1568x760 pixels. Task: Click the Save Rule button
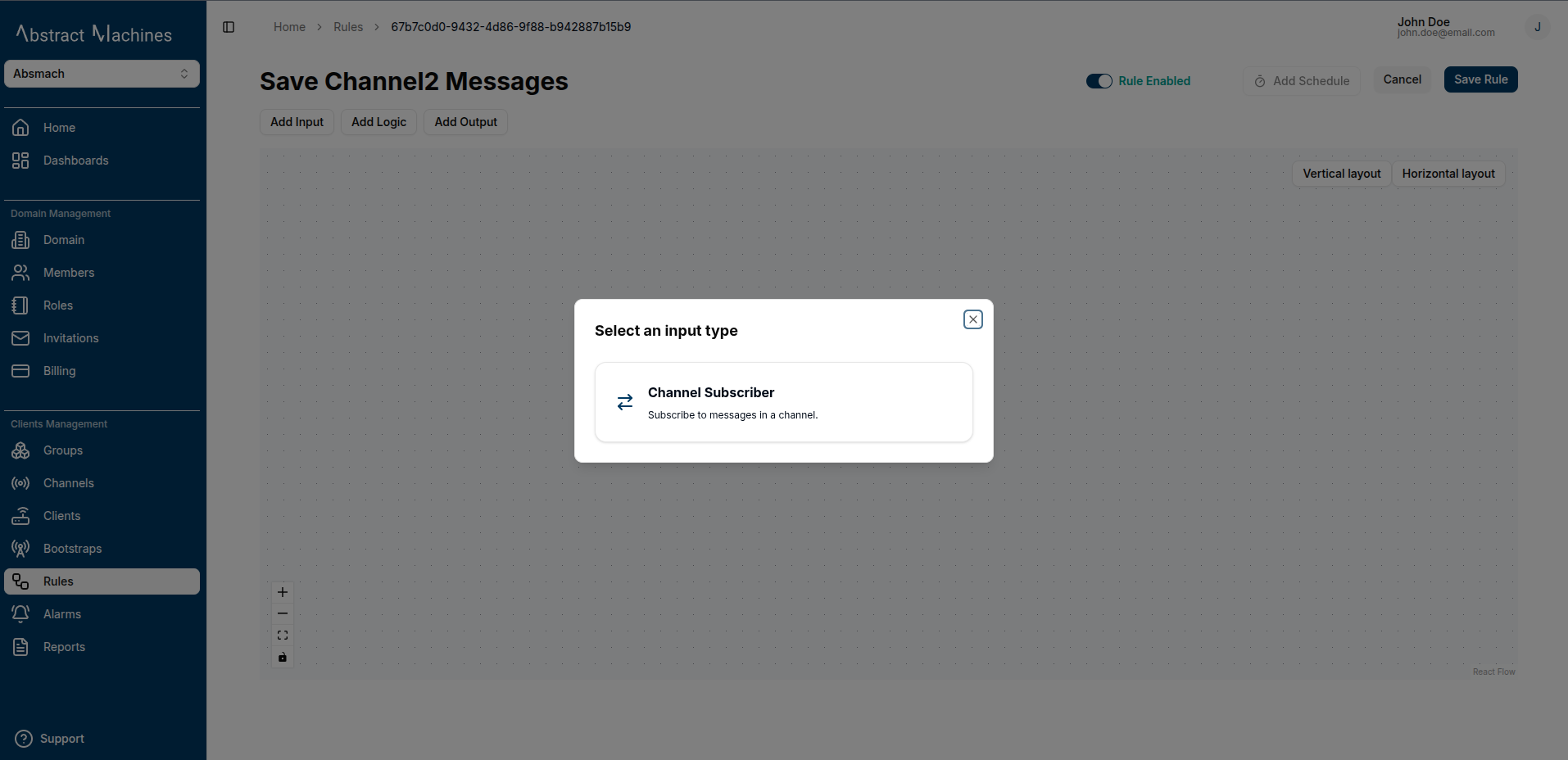pos(1480,79)
